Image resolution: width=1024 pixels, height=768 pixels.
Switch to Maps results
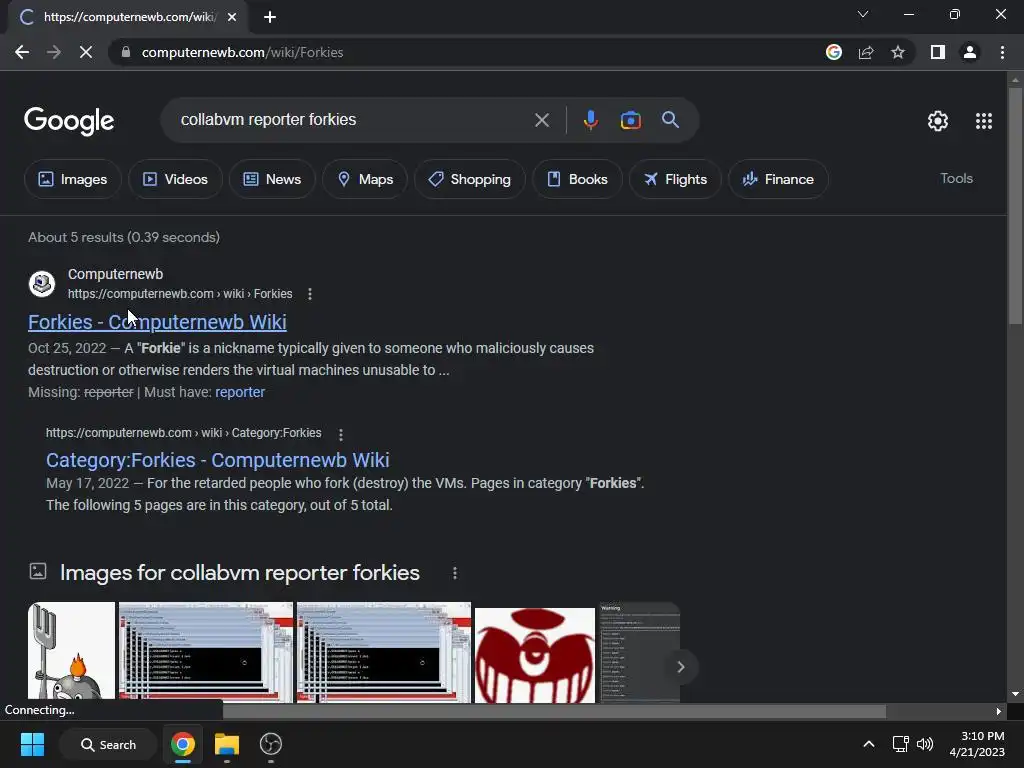tap(365, 179)
